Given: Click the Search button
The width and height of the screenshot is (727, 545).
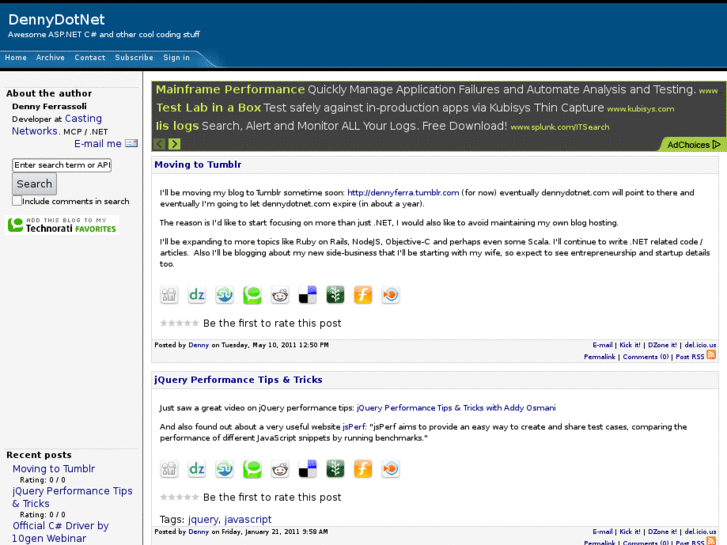Looking at the screenshot, I should click(x=34, y=184).
